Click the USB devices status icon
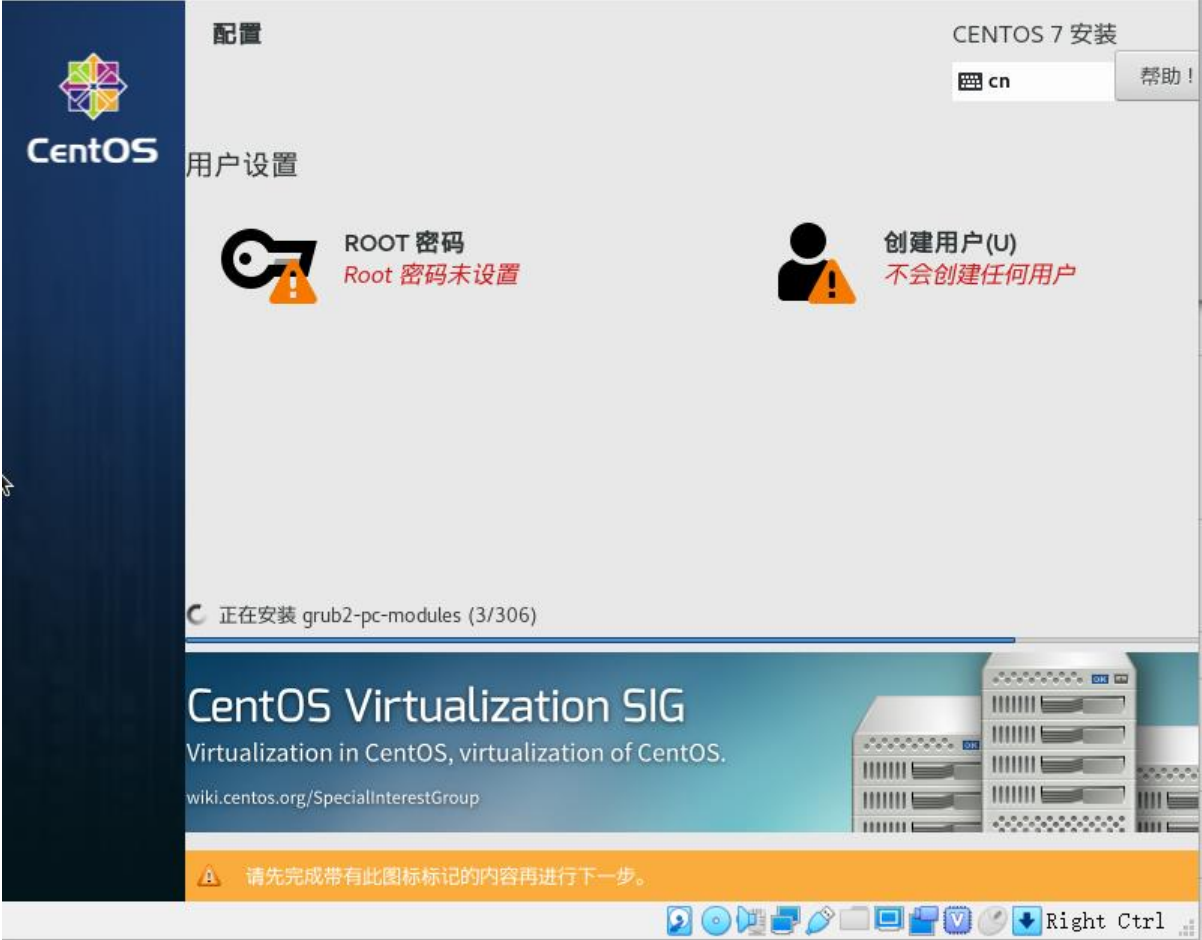The height and width of the screenshot is (940, 1202). pyautogui.click(x=820, y=921)
